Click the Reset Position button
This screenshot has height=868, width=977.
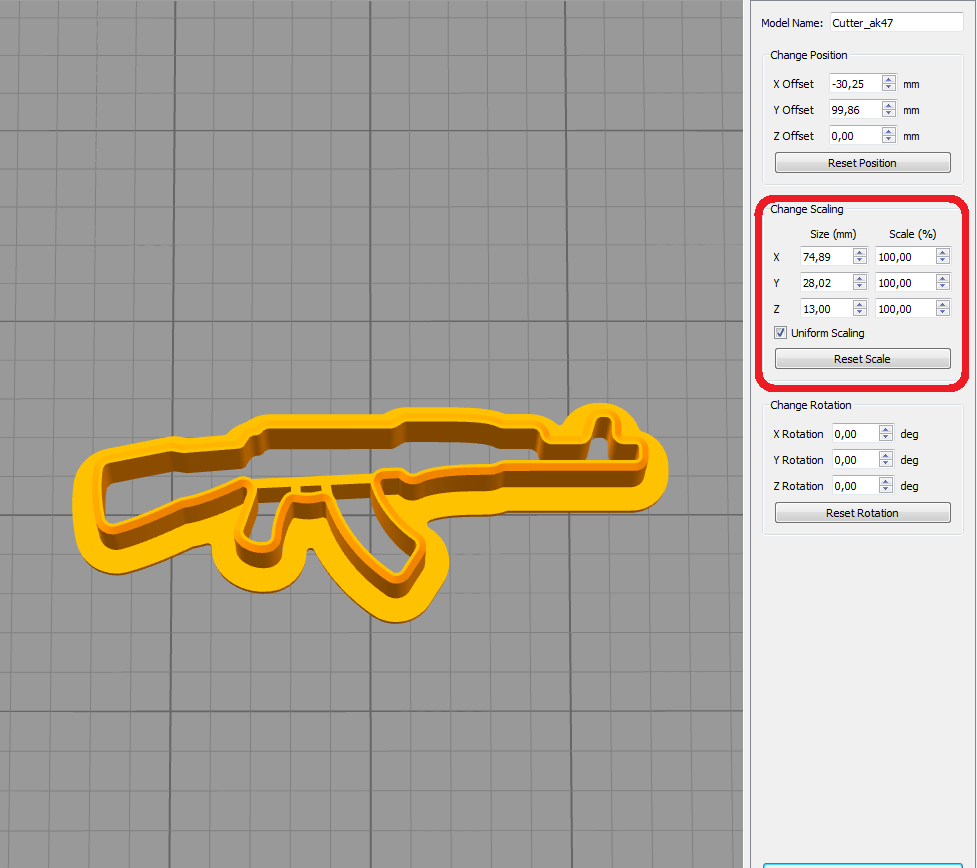862,163
